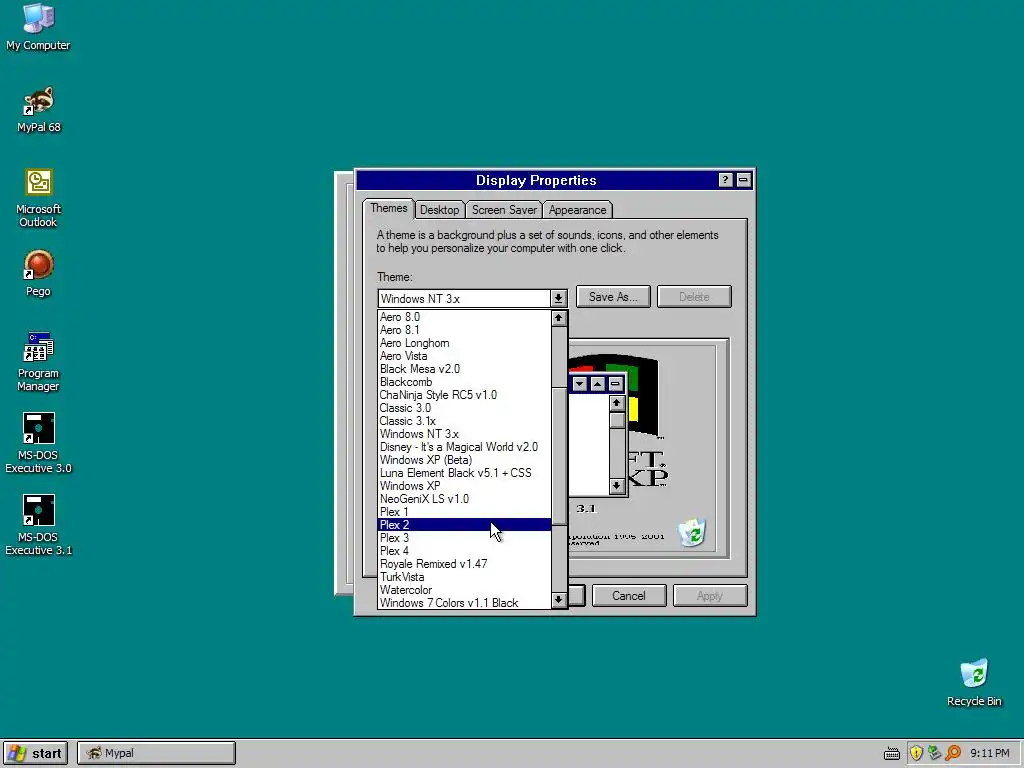Screen dimensions: 1024x768
Task: Pick Windows 7 Colors v1.1 Black
Action: click(x=464, y=603)
